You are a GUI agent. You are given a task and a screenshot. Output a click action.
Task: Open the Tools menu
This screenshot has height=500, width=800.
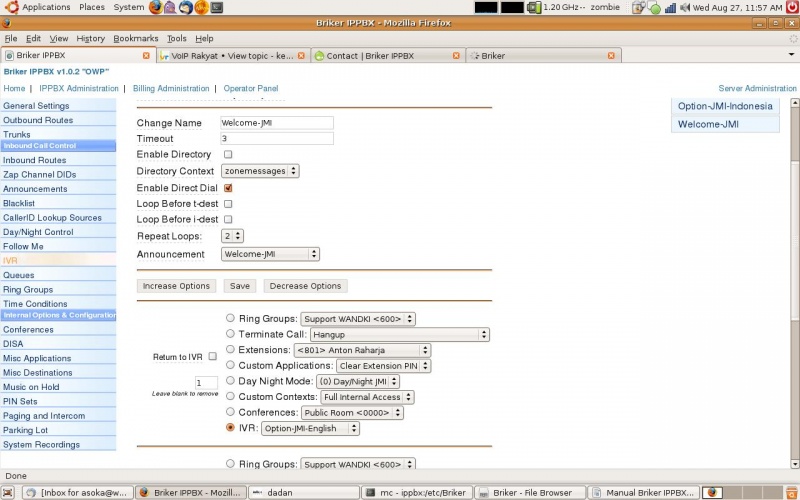pos(177,38)
